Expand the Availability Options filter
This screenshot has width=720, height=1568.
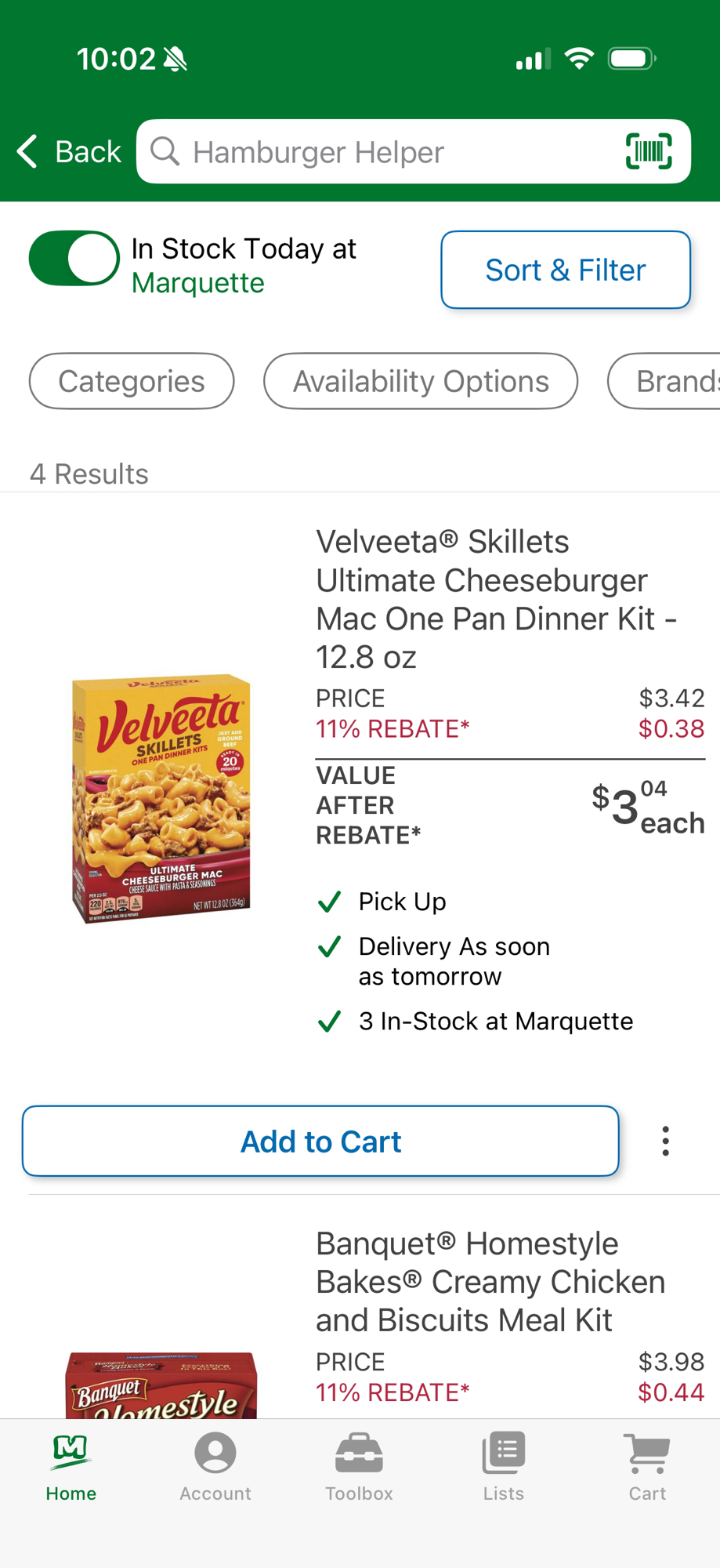pos(421,381)
